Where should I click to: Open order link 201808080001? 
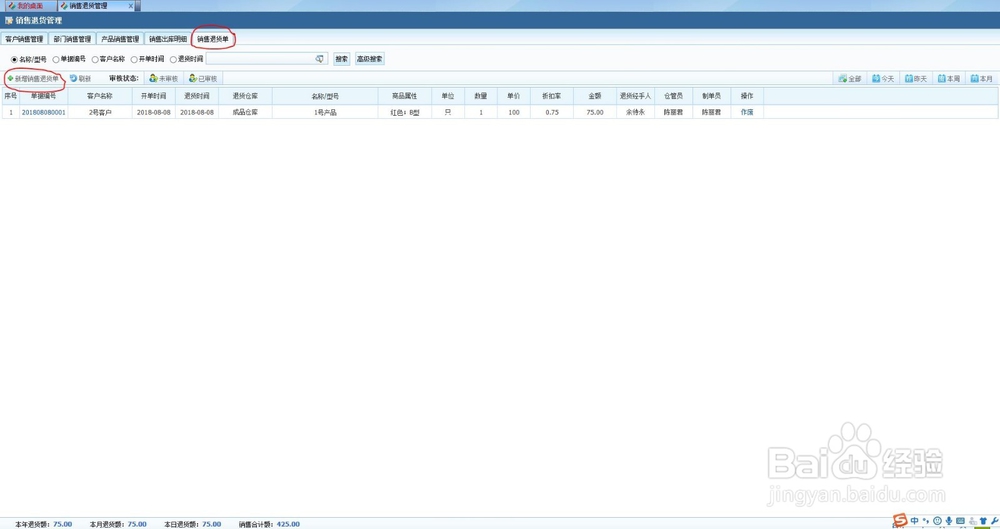(x=43, y=112)
